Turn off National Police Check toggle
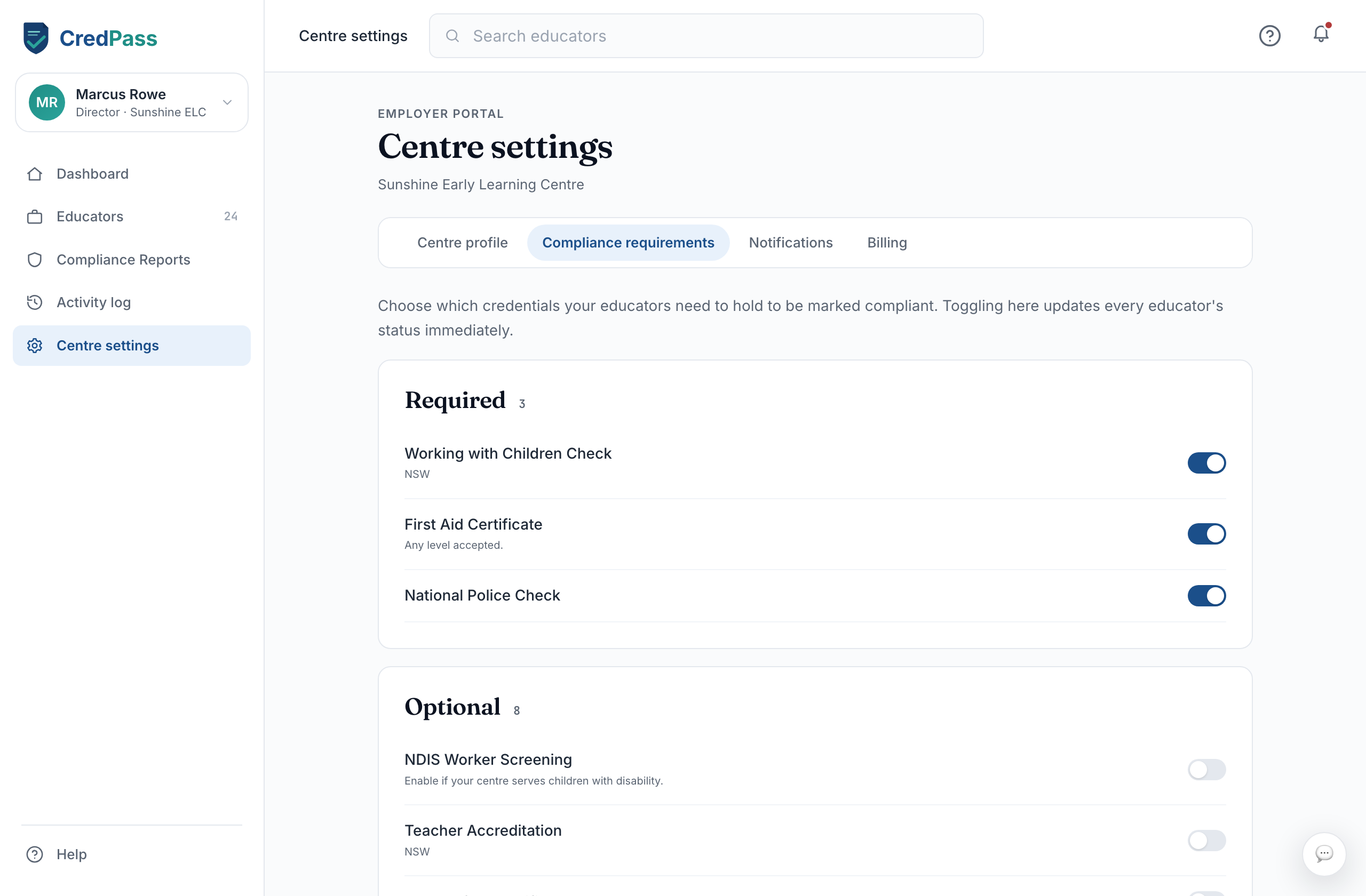This screenshot has width=1366, height=896. (1206, 595)
